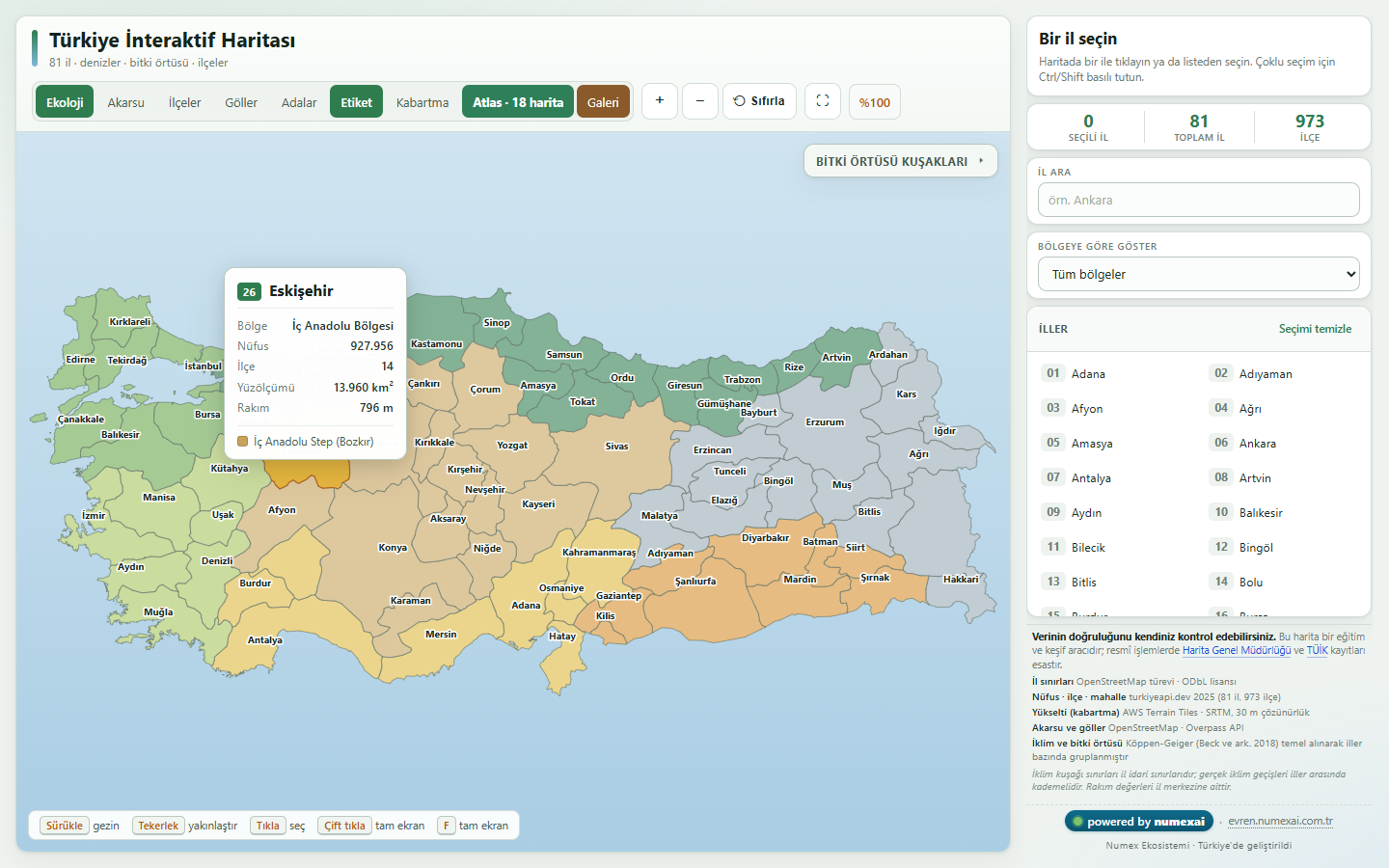
Task: Select Aydın in the province list
Action: pos(1116,512)
